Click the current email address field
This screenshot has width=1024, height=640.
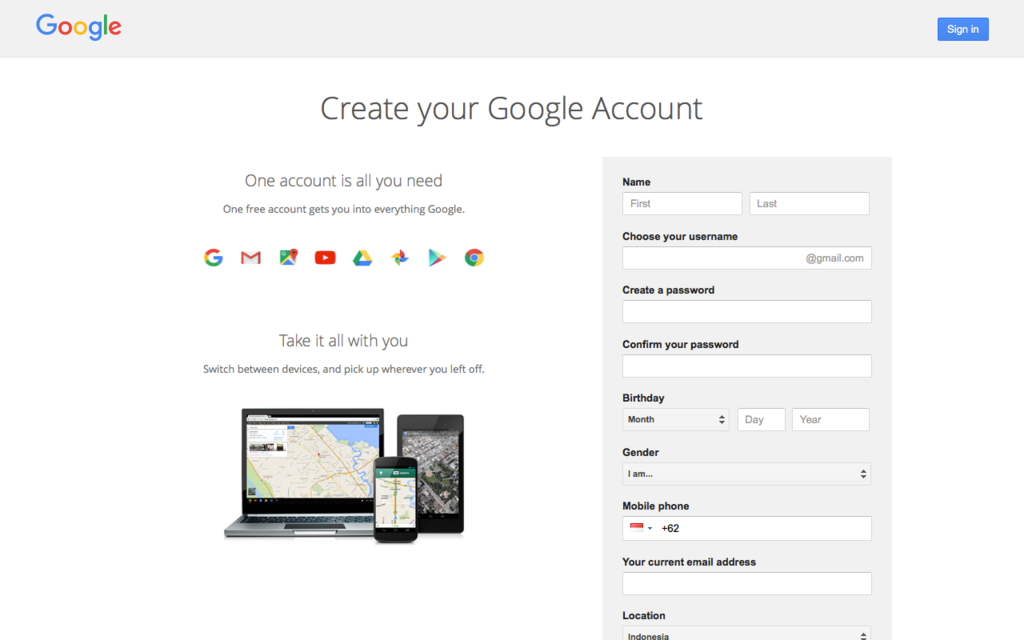click(x=746, y=583)
